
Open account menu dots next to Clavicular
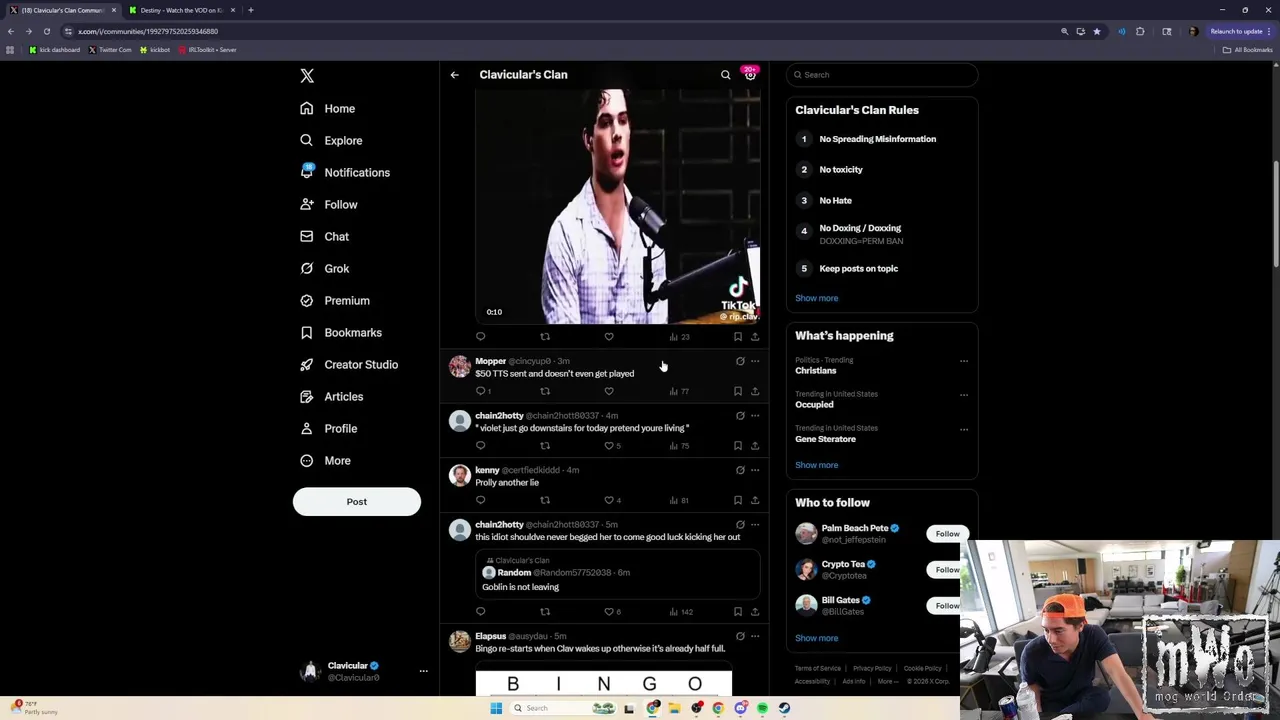[x=423, y=671]
